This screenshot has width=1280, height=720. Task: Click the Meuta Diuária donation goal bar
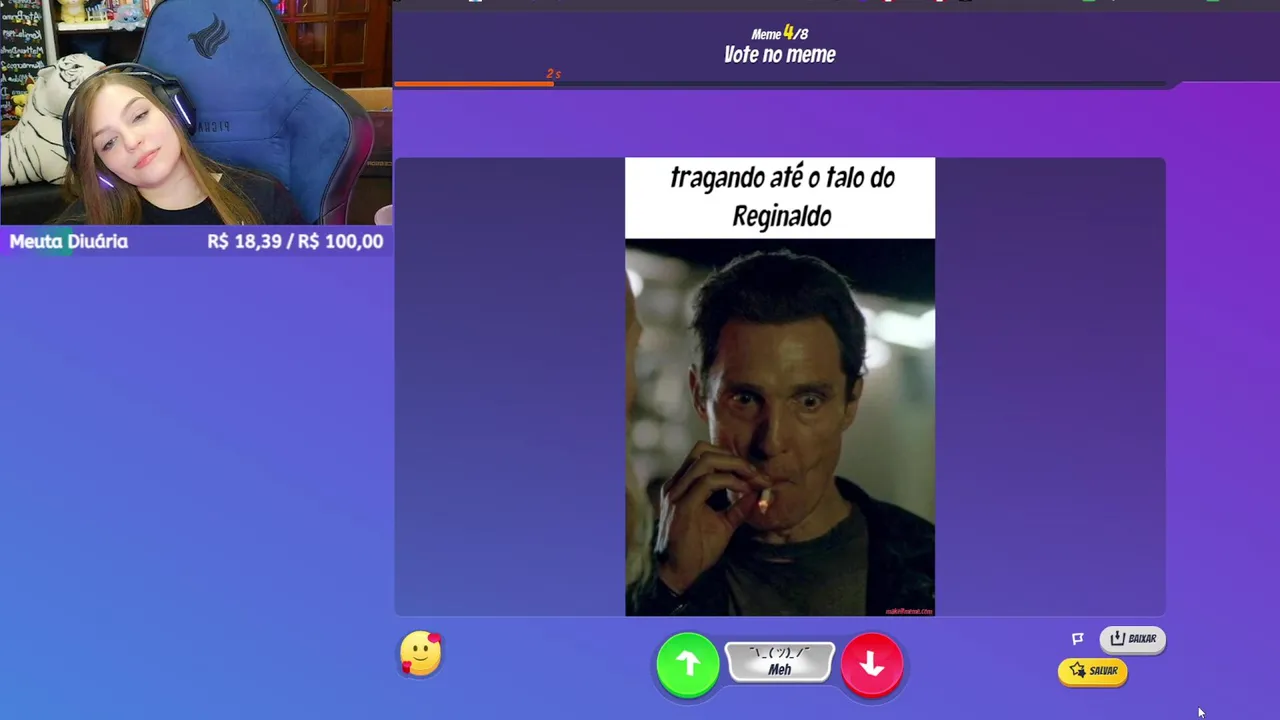tap(196, 241)
